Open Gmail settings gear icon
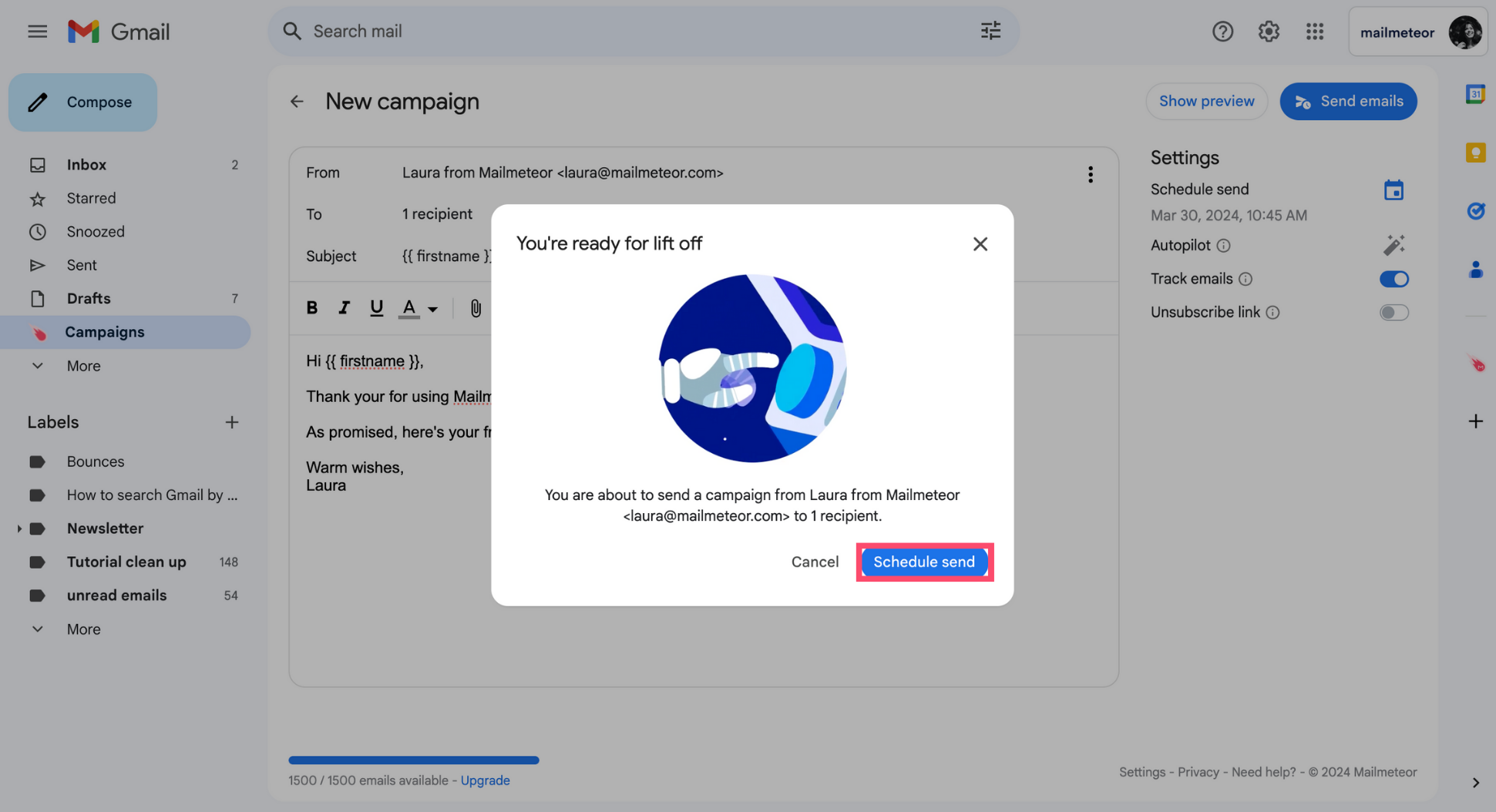 (1269, 32)
